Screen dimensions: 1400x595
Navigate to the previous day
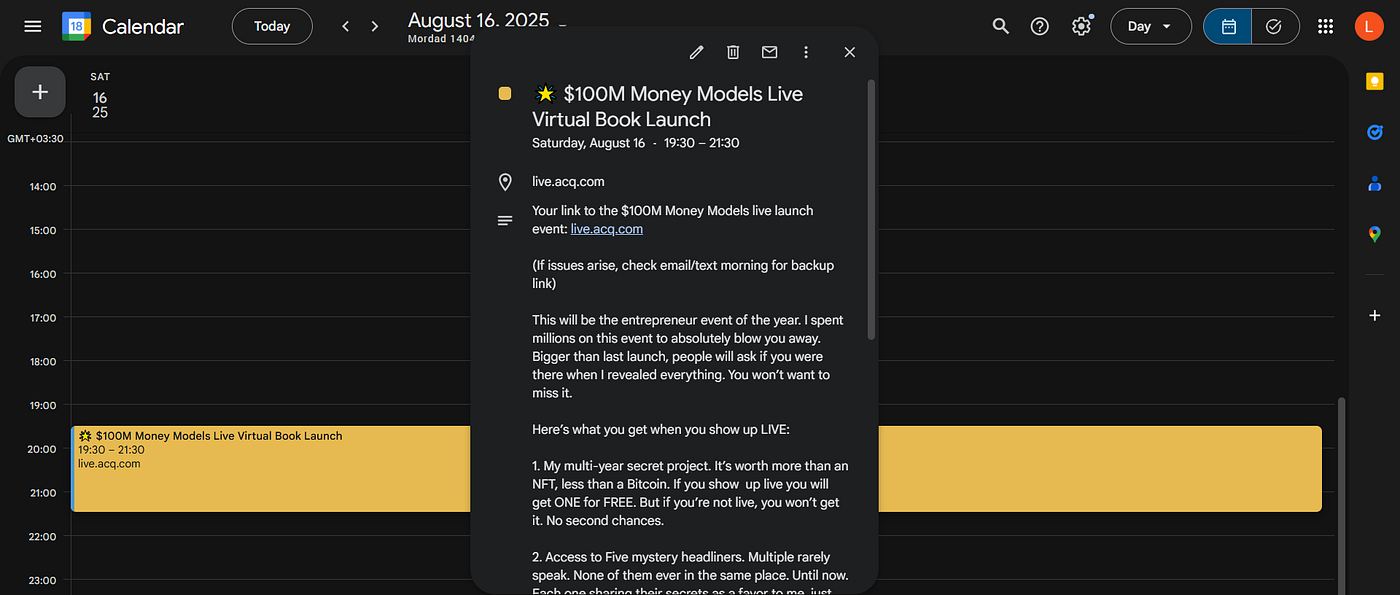[x=346, y=26]
